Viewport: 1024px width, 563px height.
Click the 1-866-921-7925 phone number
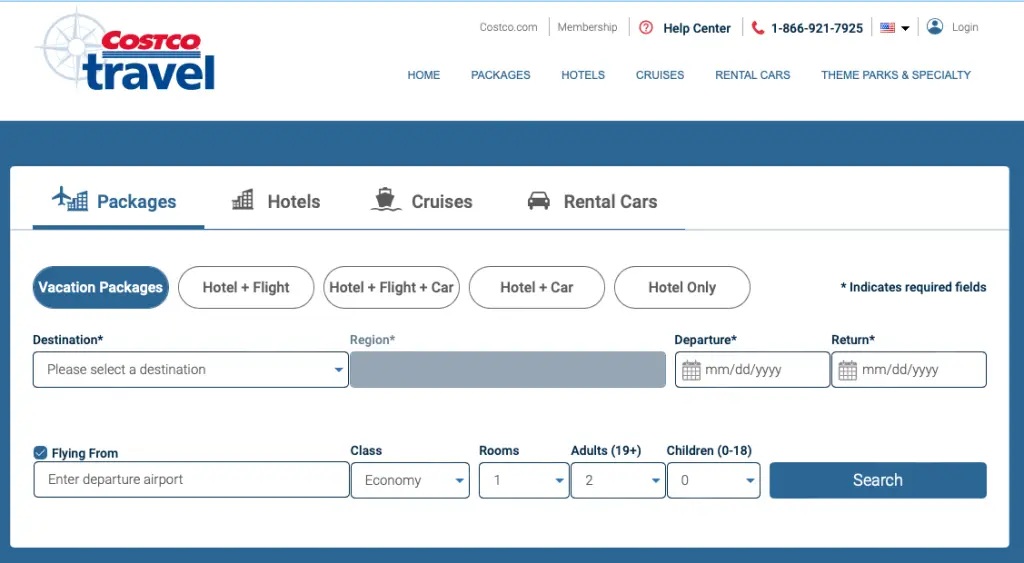817,28
